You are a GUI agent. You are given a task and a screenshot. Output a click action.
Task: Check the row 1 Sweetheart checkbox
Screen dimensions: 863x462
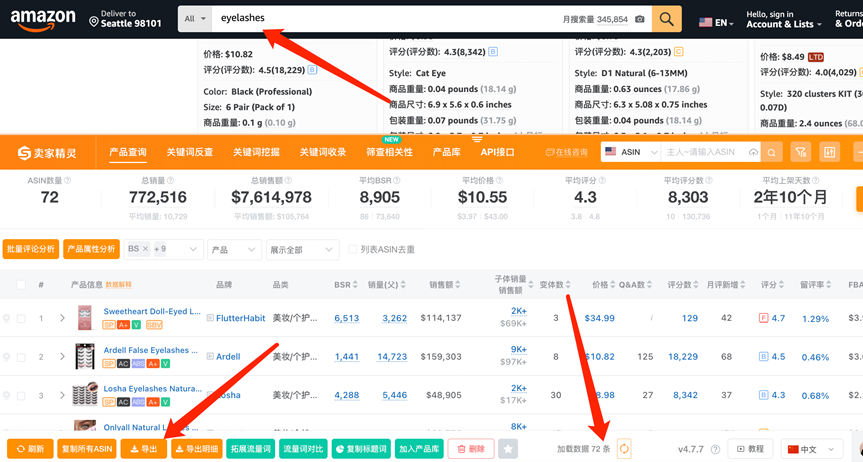point(21,318)
